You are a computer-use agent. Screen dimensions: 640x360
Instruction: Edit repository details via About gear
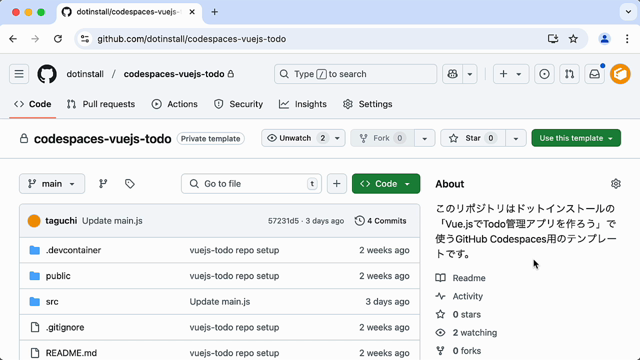coord(616,184)
